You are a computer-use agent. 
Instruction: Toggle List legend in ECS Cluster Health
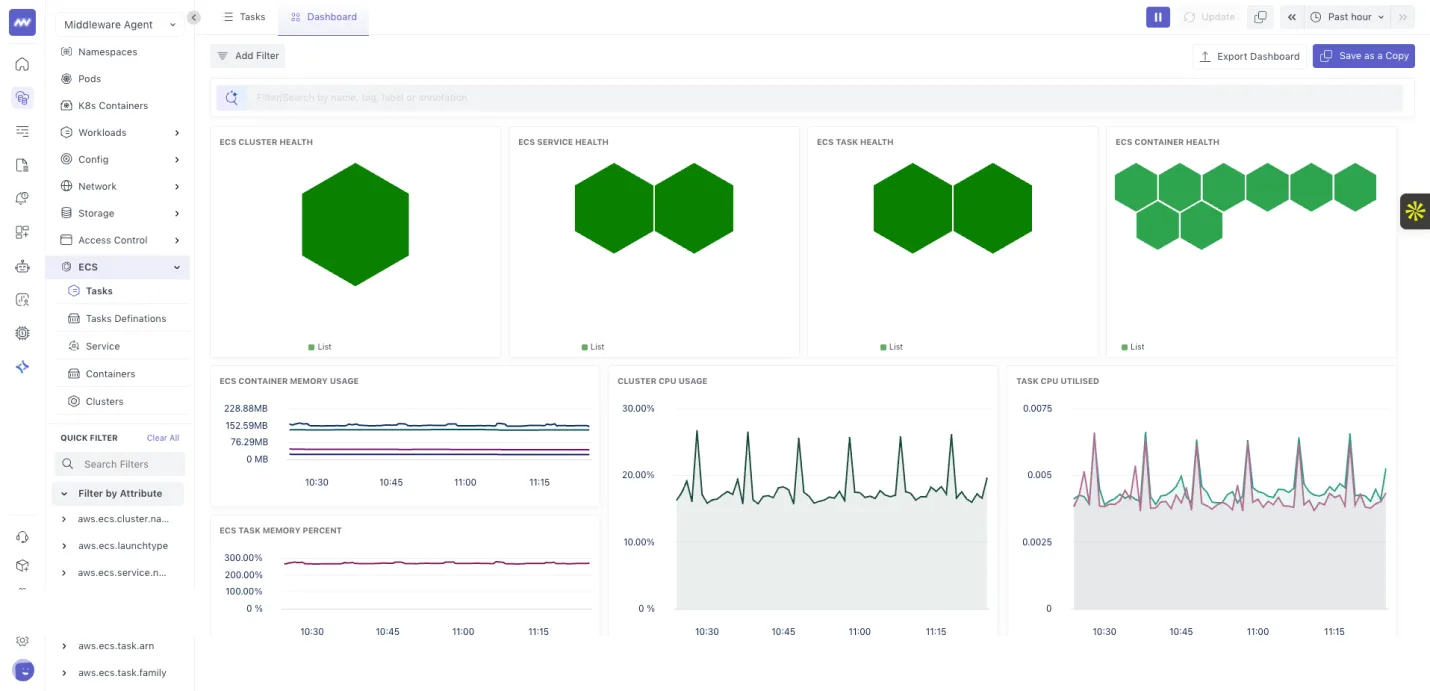[x=320, y=347]
